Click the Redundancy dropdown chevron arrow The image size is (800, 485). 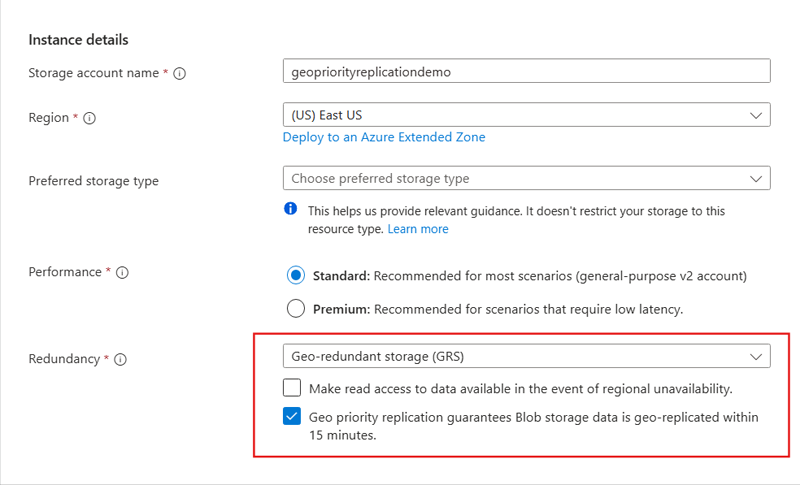pyautogui.click(x=756, y=356)
